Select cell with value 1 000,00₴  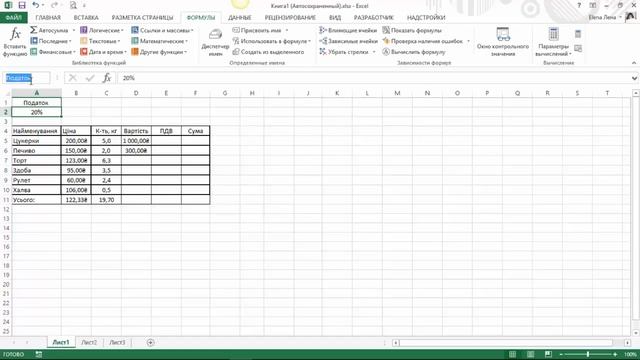(136, 140)
